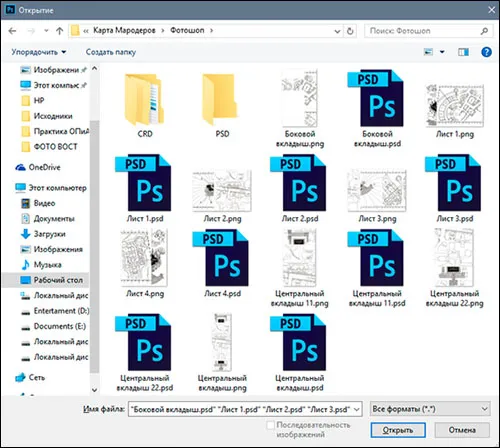This screenshot has width=500, height=448.
Task: Click the Открыть button
Action: click(x=398, y=430)
